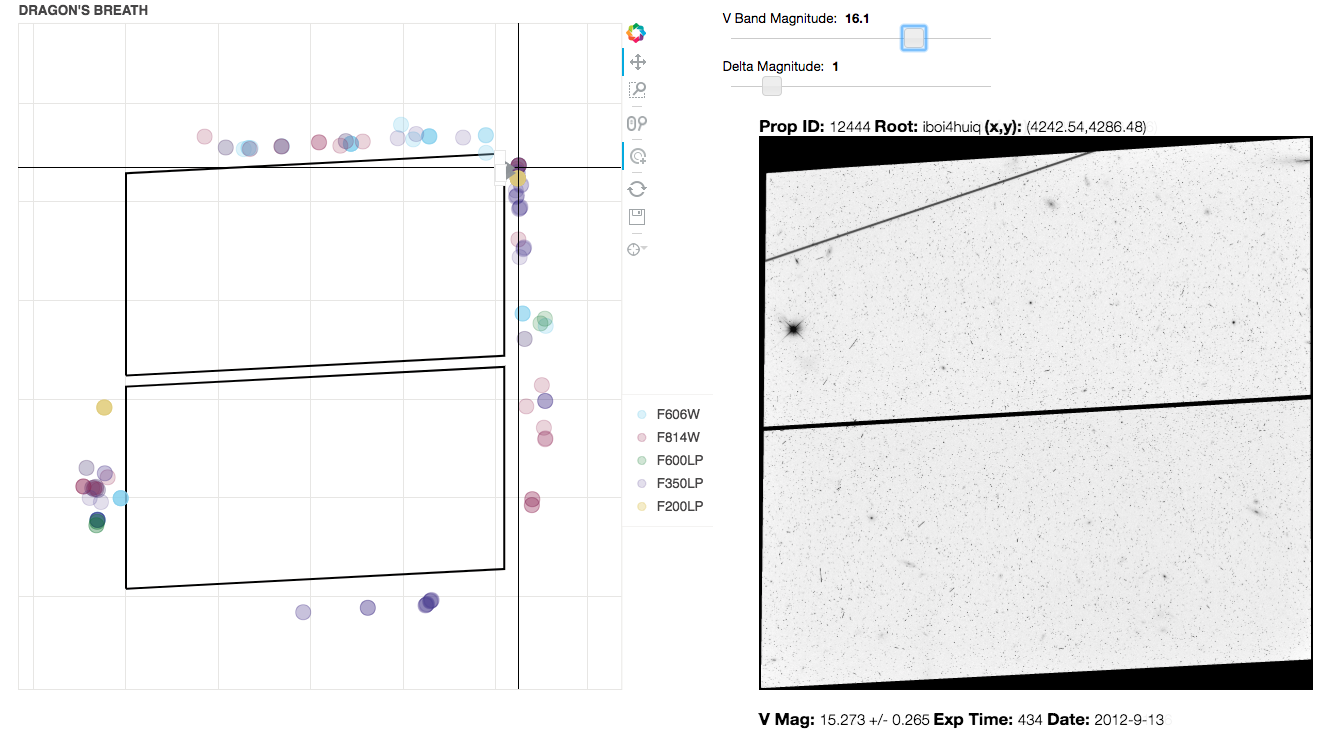This screenshot has width=1332, height=736.
Task: Activate the Box Zoom tool
Action: pos(636,90)
